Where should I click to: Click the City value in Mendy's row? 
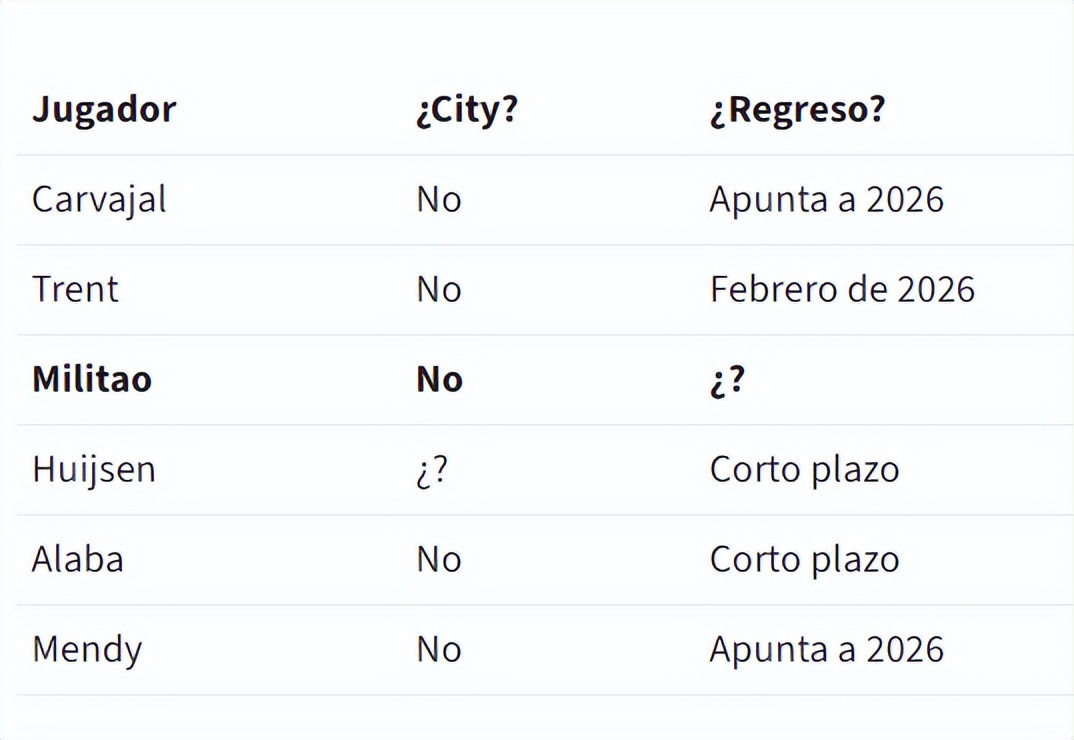[x=439, y=649]
